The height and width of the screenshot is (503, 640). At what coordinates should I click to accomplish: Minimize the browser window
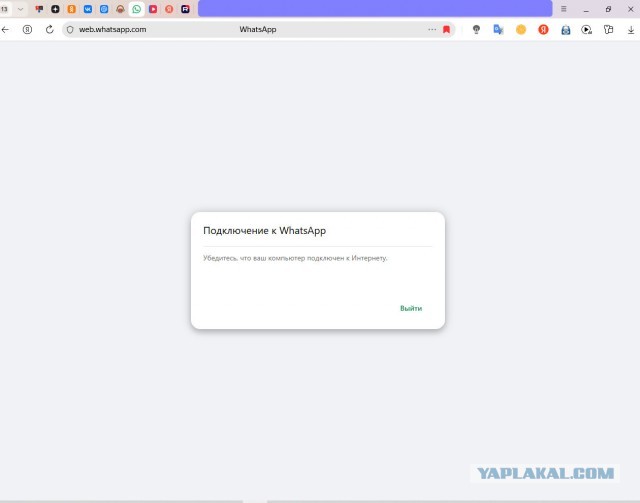586,9
